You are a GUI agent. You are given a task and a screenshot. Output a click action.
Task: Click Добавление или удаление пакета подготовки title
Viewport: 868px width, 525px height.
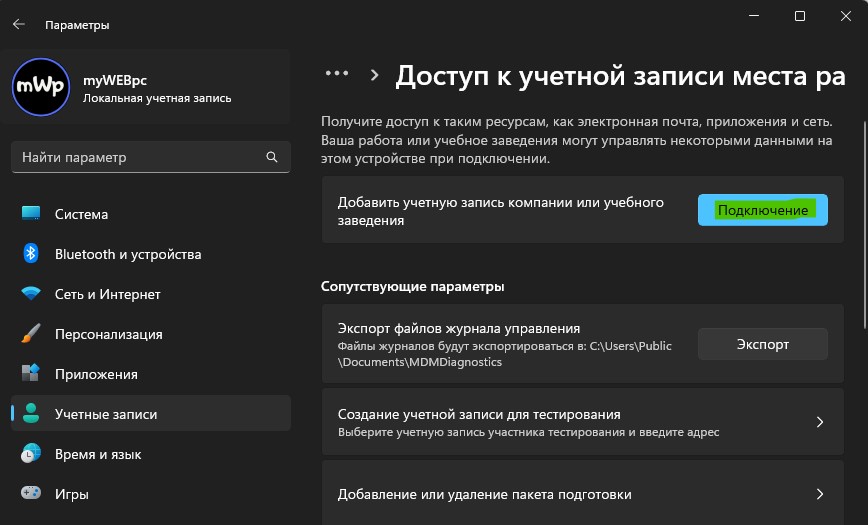484,494
